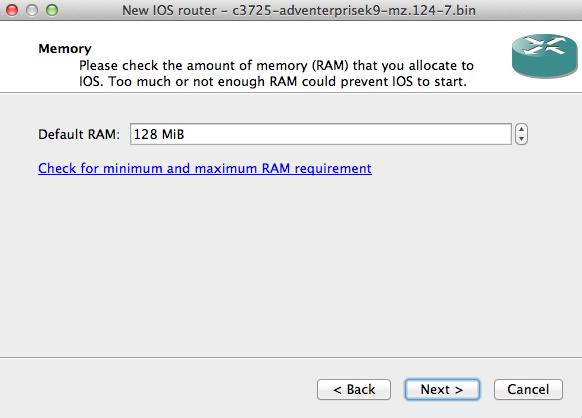This screenshot has height=418, width=582.
Task: Cancel the new IOS router wizard
Action: point(528,389)
